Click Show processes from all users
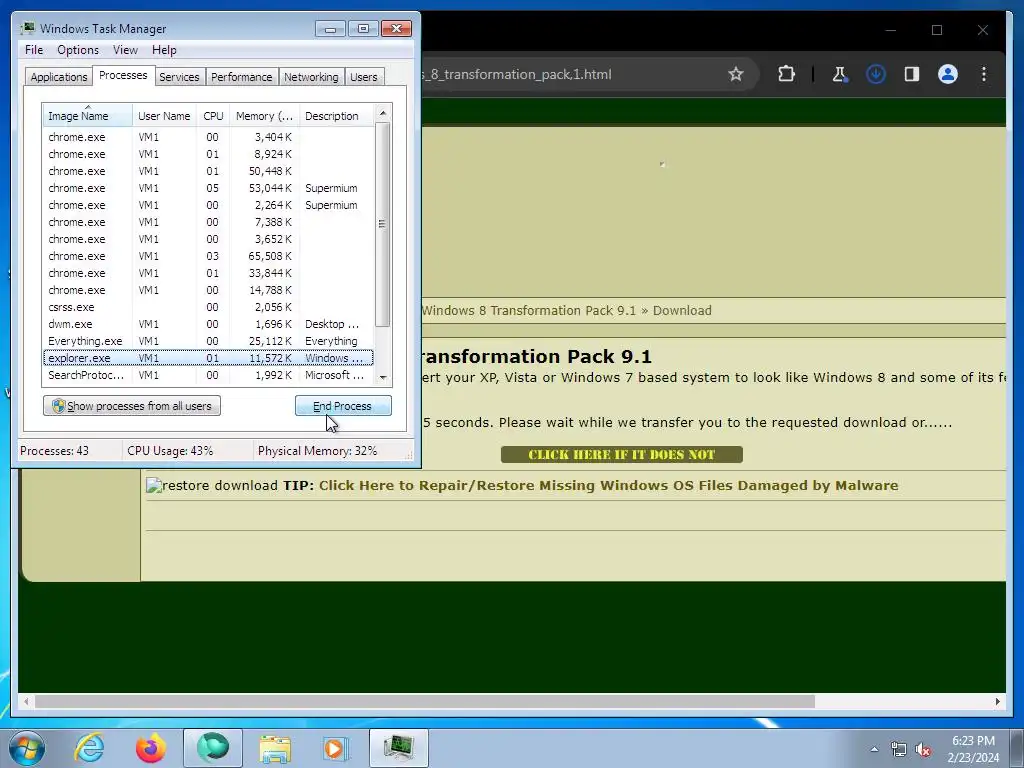 (132, 406)
